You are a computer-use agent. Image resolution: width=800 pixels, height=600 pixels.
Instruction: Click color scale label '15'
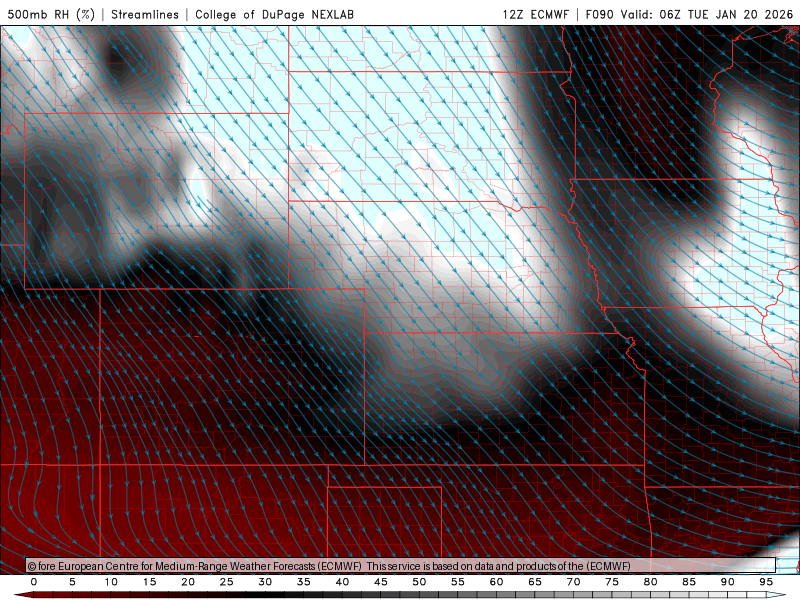(149, 582)
